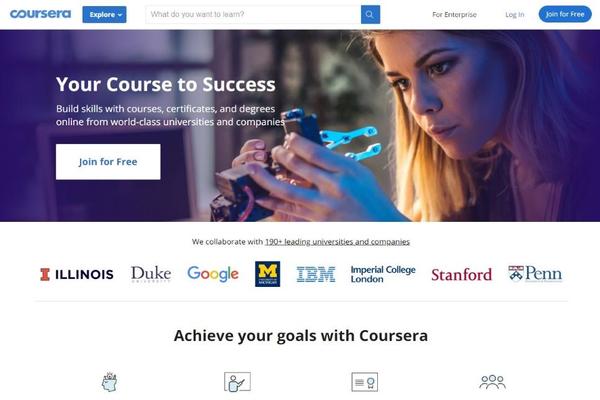
Task: Open the 190+ leading universities and companies link
Action: pos(337,242)
